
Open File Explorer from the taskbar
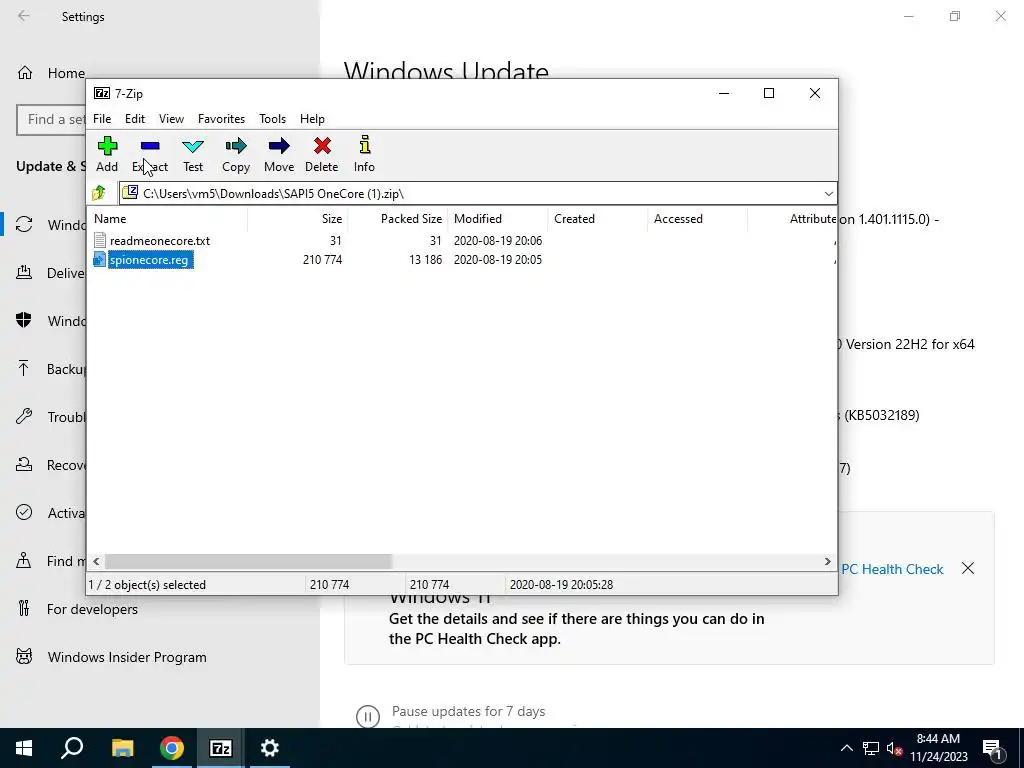(122, 748)
